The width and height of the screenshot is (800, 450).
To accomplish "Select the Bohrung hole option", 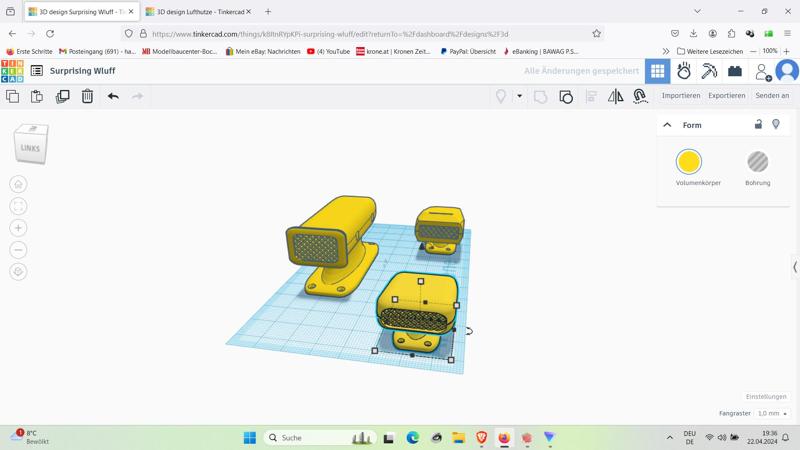I will click(757, 162).
